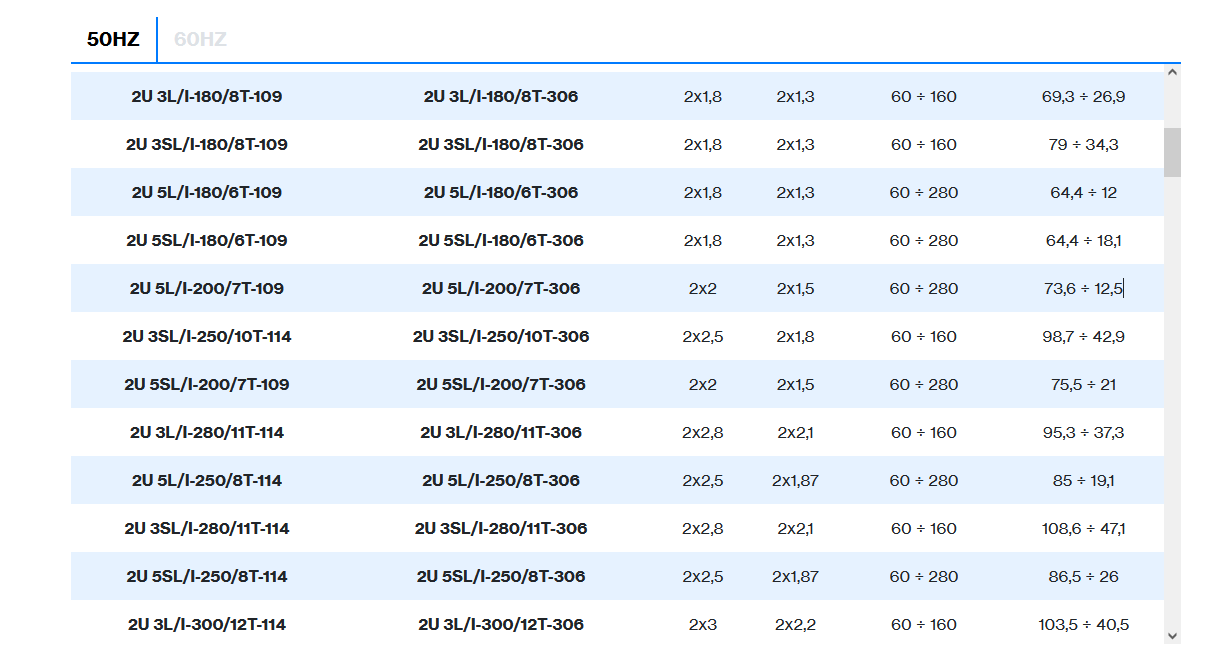Click model 2U 3SL/I-250/10T-114
The width and height of the screenshot is (1209, 661).
[207, 337]
